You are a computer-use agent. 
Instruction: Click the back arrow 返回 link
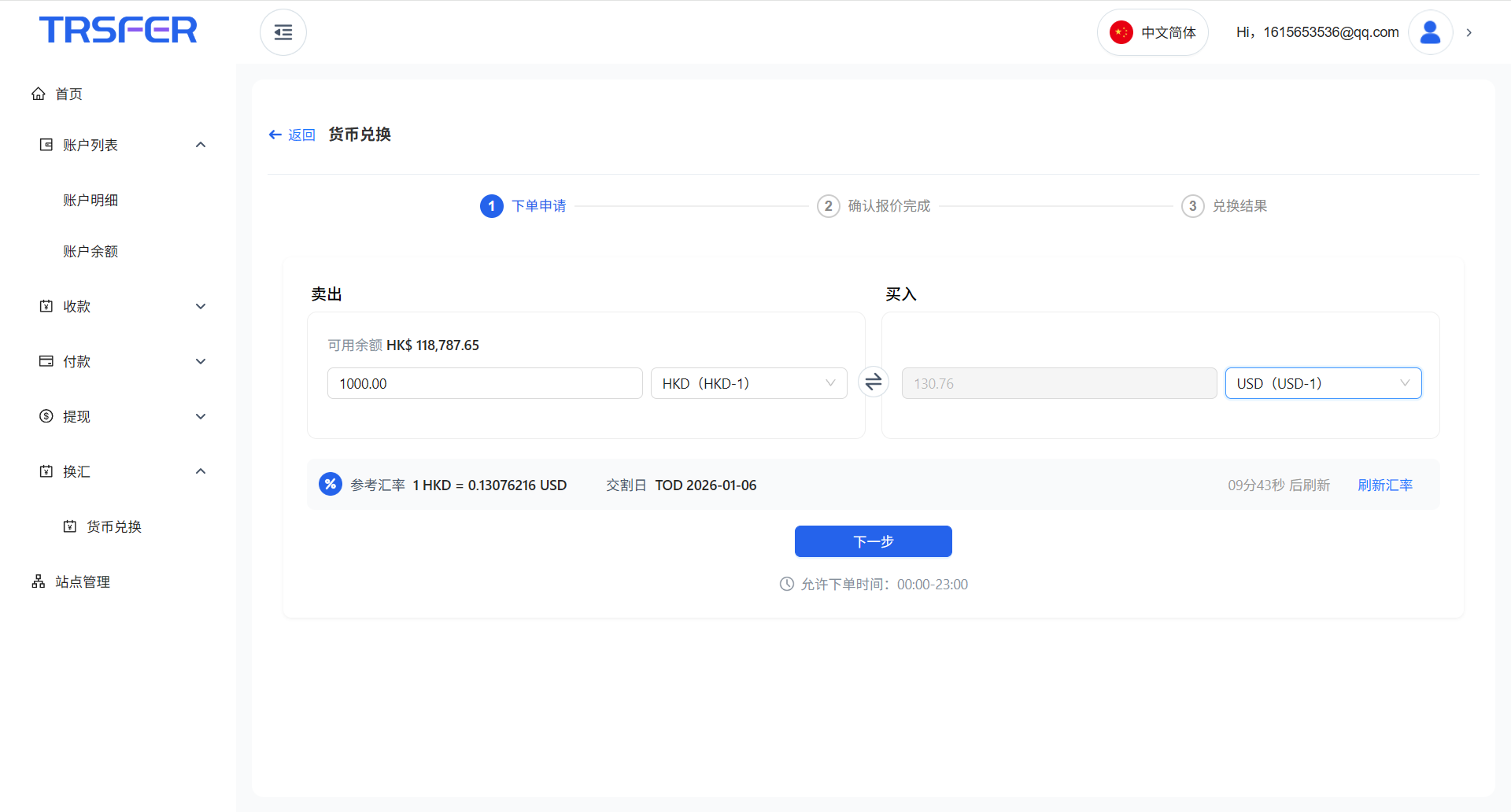292,135
